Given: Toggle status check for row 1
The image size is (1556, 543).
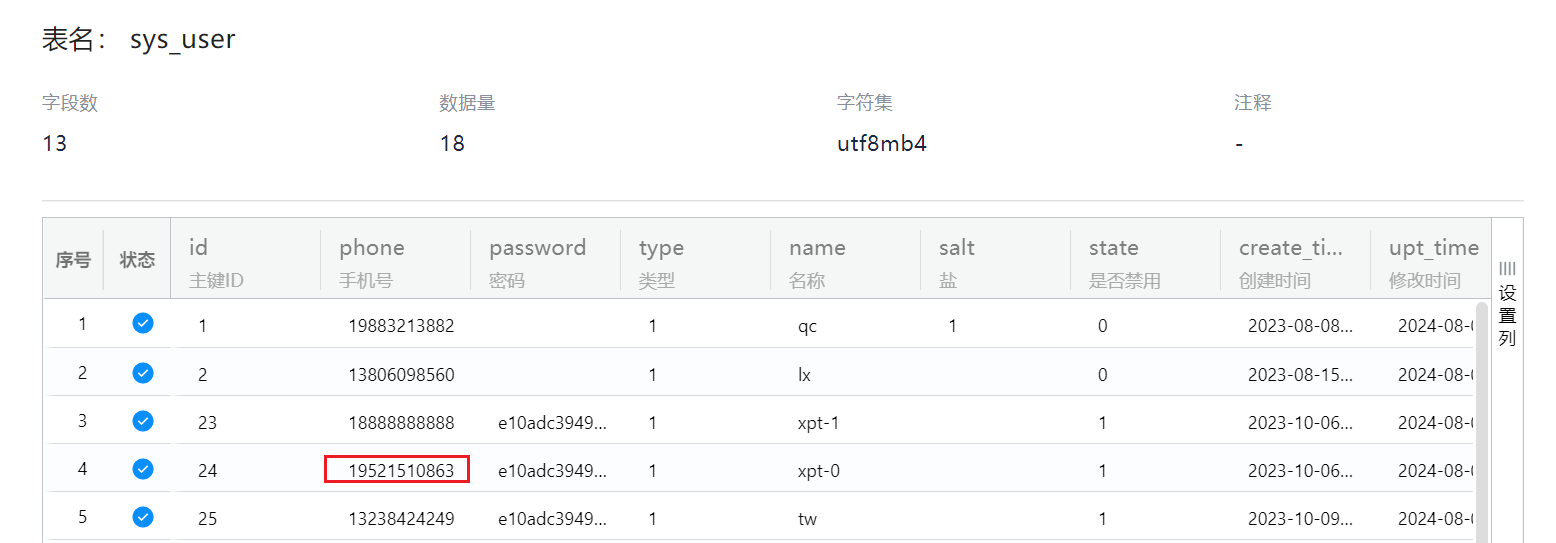Looking at the screenshot, I should click(x=143, y=323).
